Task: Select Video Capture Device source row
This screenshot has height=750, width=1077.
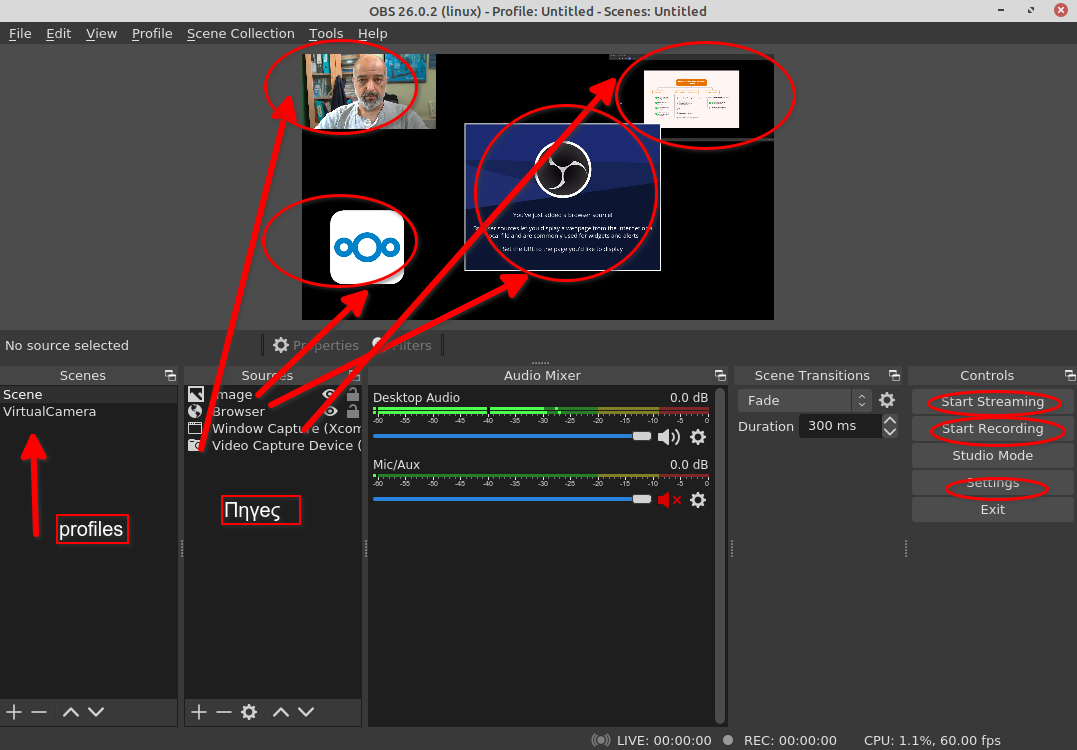Action: pos(273,445)
